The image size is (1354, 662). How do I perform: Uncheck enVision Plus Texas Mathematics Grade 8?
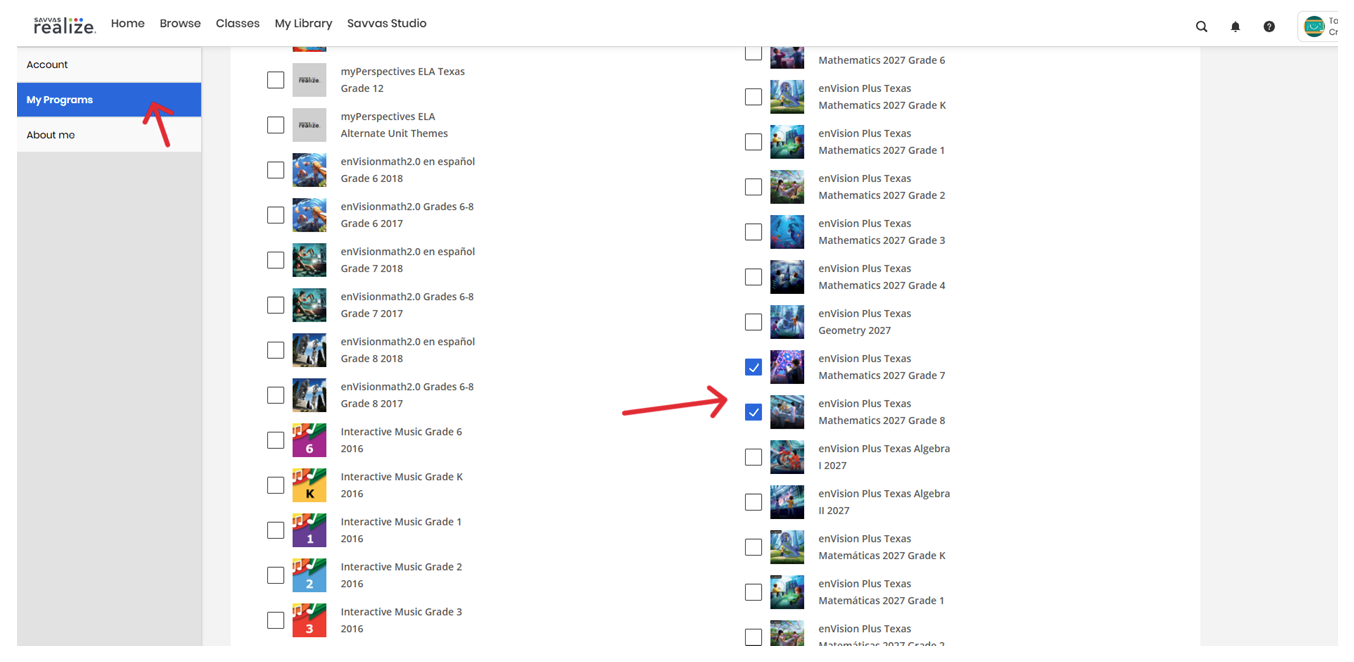(754, 412)
